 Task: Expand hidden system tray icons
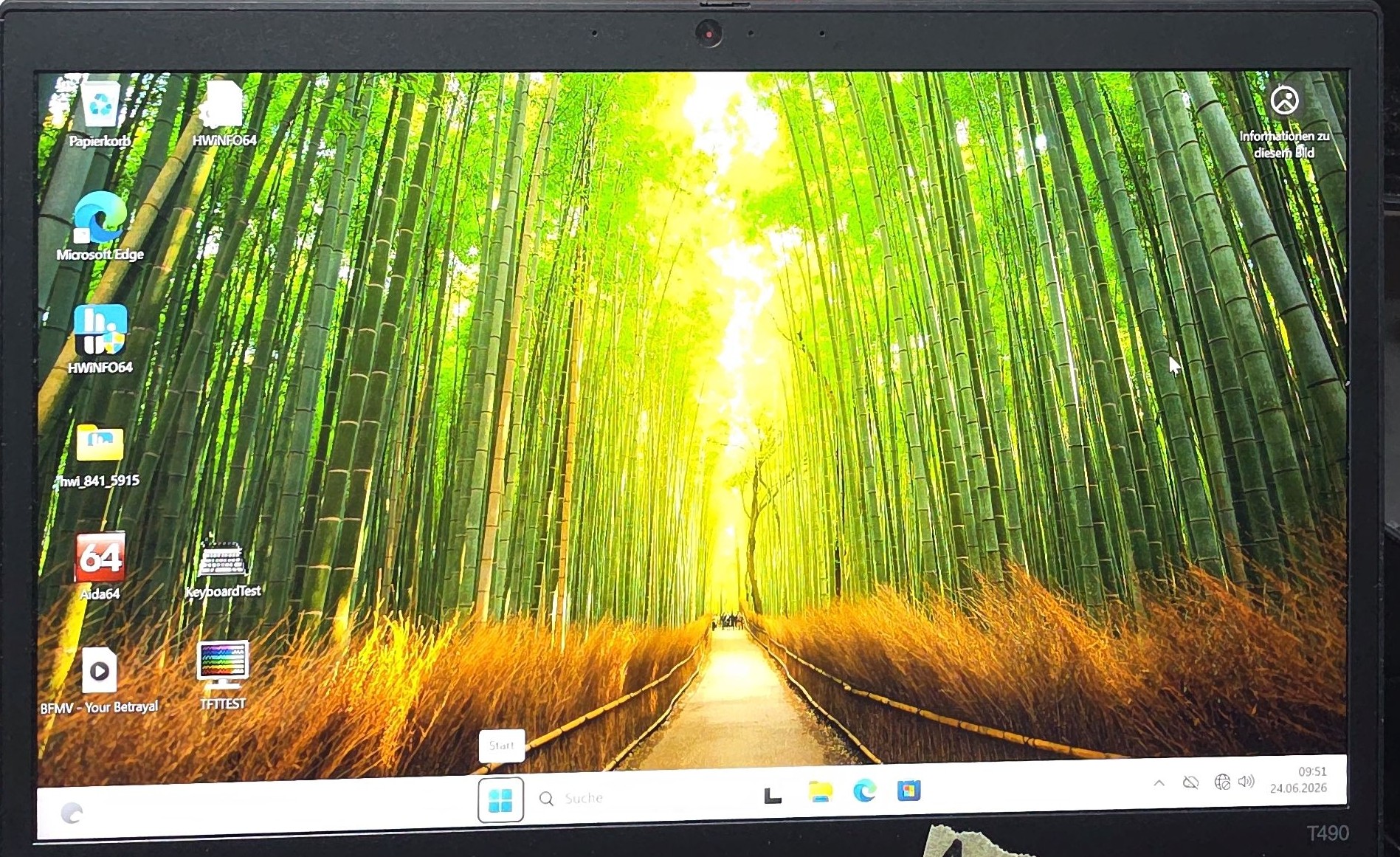[x=1159, y=783]
